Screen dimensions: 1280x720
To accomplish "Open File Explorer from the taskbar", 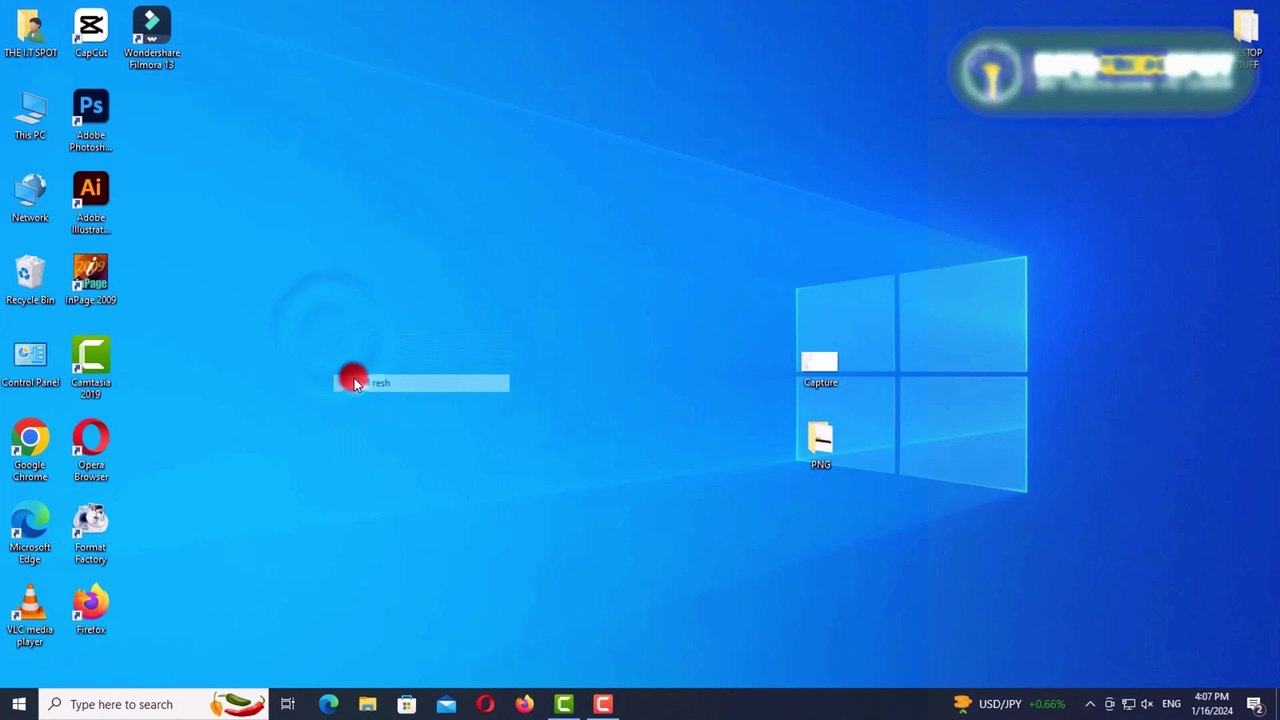I will pos(367,704).
